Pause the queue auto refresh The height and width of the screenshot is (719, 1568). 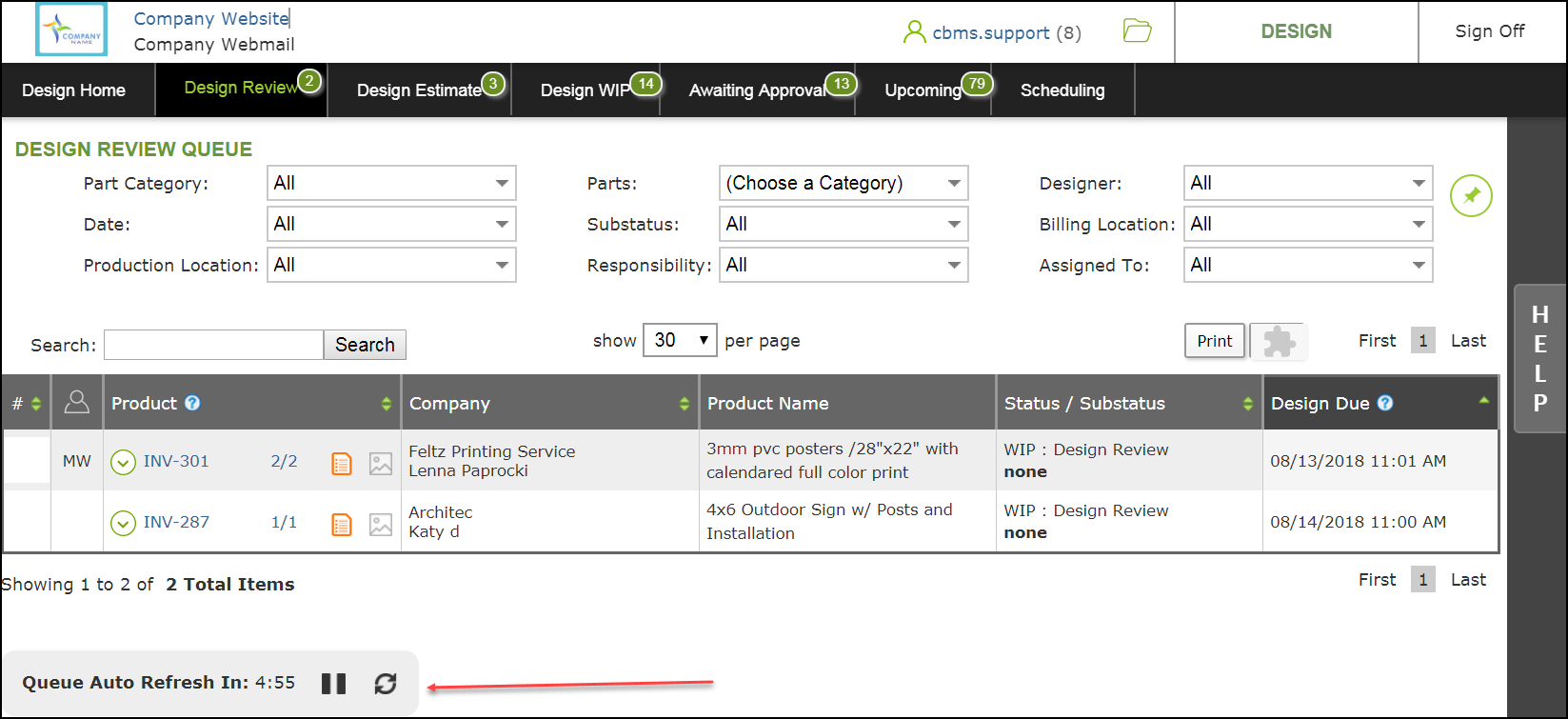334,683
